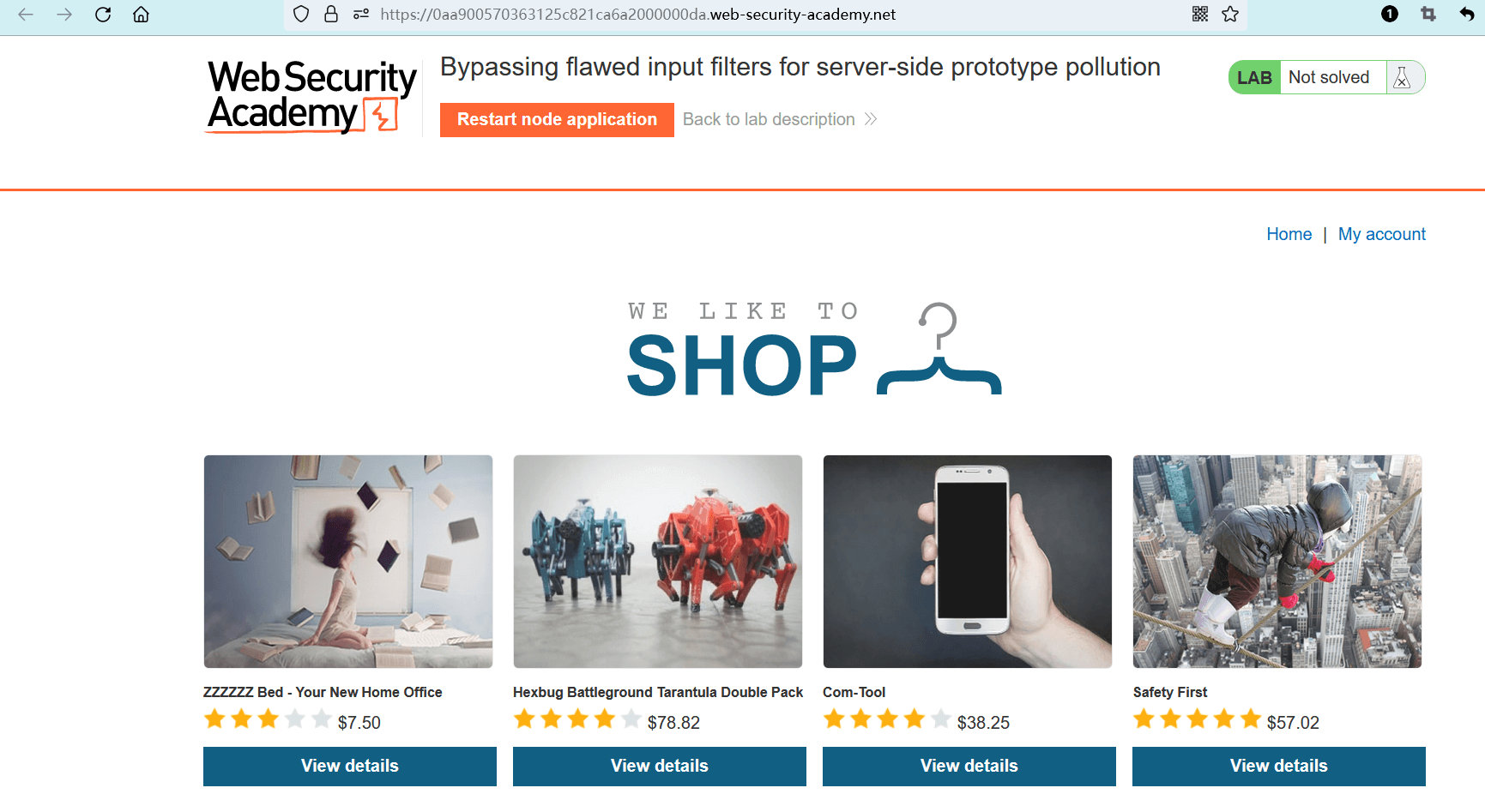Open the shield tracking protection icon
This screenshot has width=1485, height=812.
pyautogui.click(x=301, y=15)
